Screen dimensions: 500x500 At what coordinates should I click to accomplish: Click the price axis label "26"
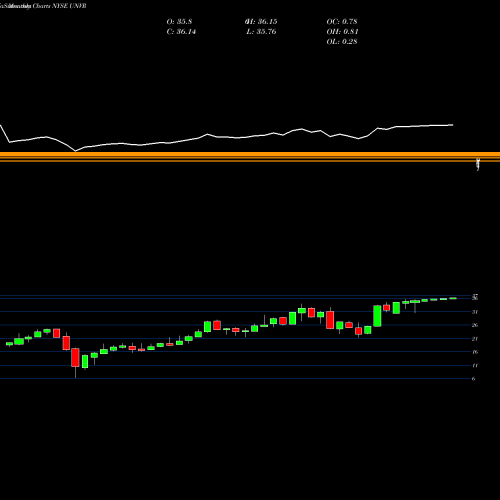coord(475,325)
